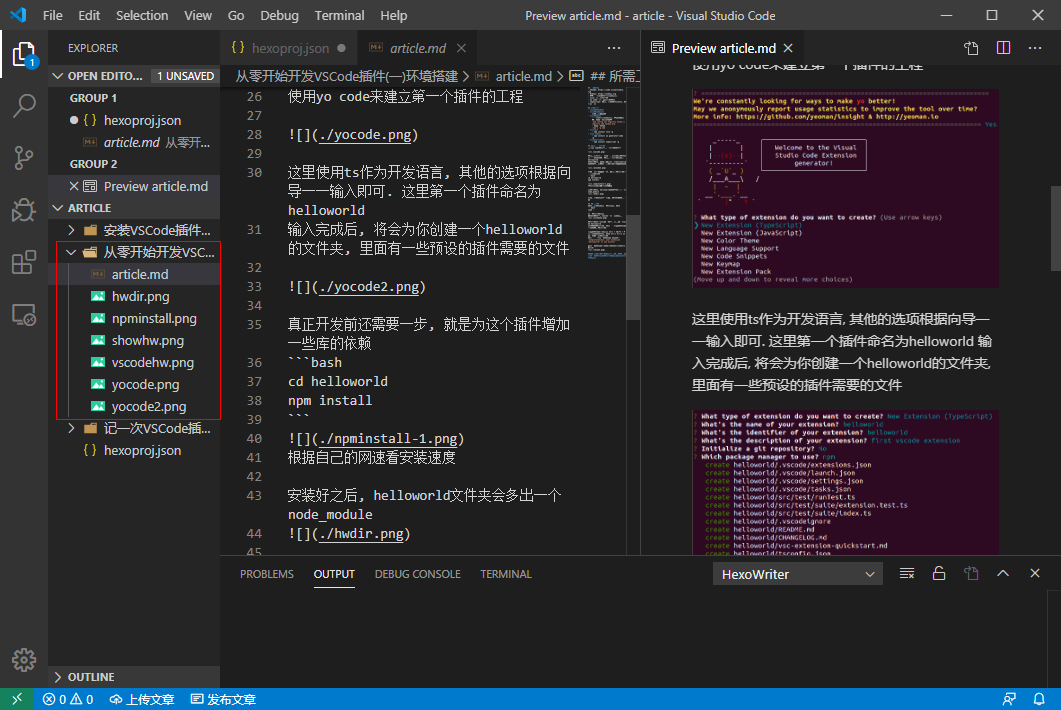Click article.md breadcrumb in editor

pyautogui.click(x=523, y=76)
